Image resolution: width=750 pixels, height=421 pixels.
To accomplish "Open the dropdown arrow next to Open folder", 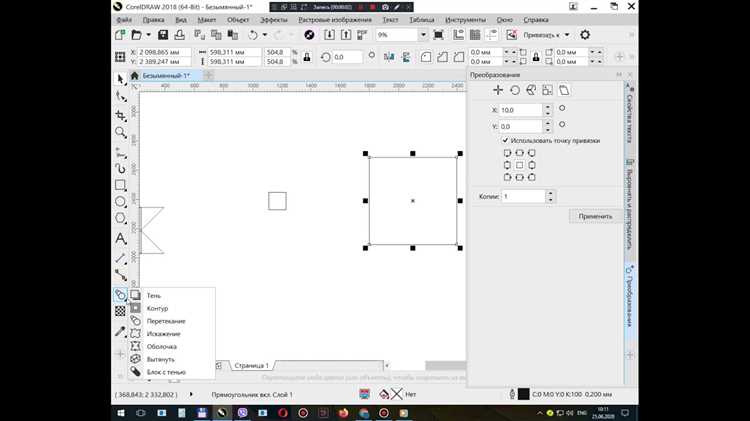I will pyautogui.click(x=148, y=35).
